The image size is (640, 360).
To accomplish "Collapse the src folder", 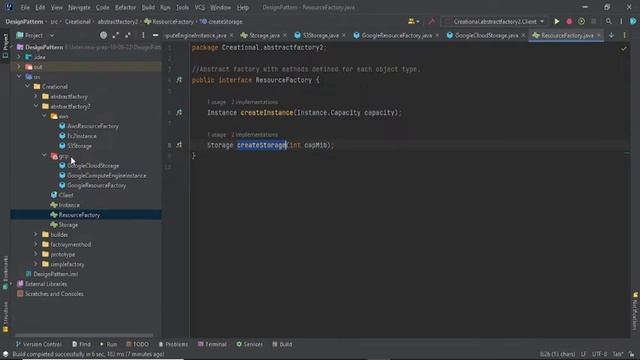I will [19, 77].
